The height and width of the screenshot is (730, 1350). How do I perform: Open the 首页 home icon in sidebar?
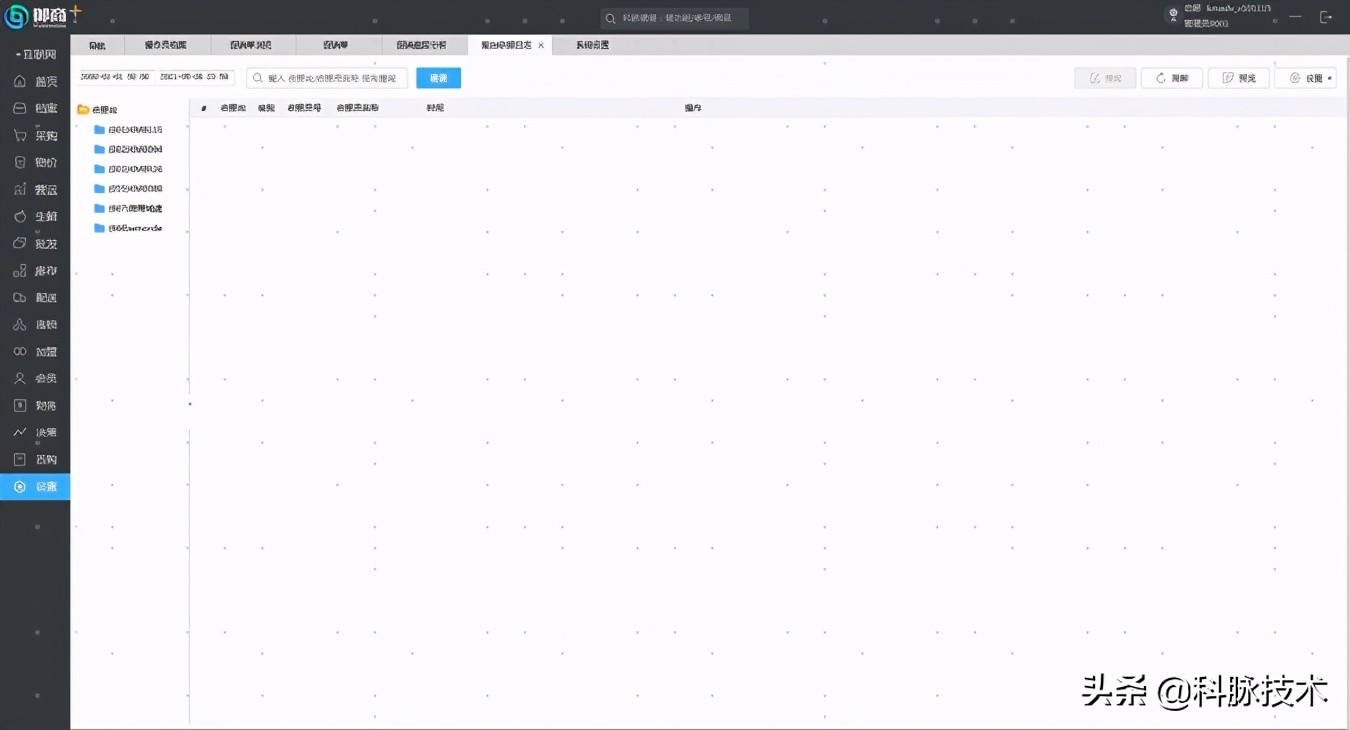(19, 81)
